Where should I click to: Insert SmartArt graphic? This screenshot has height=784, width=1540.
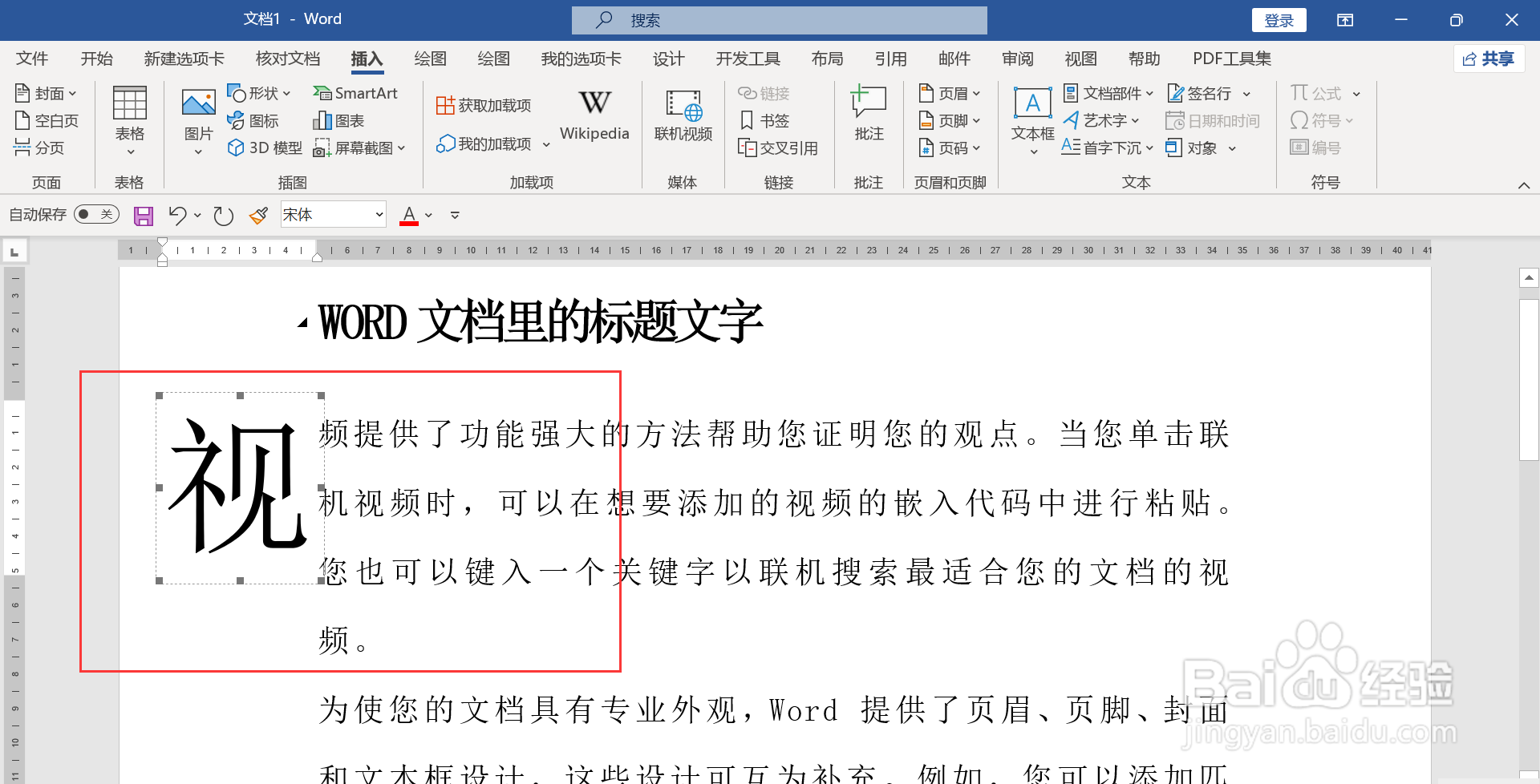click(x=355, y=94)
